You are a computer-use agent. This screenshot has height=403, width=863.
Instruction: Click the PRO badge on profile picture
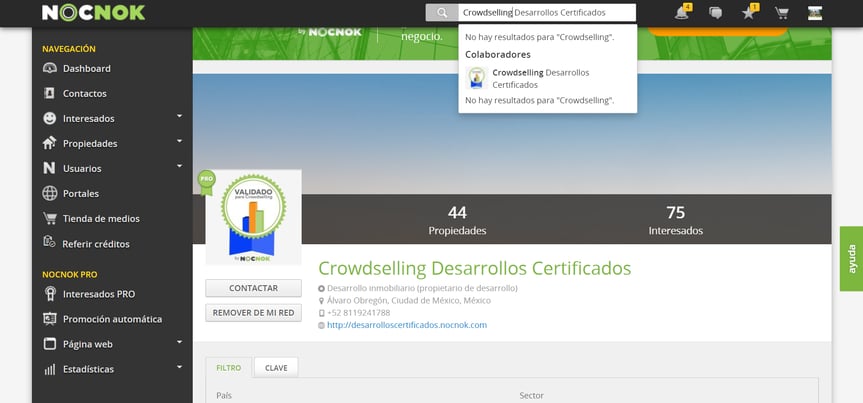pyautogui.click(x=206, y=182)
